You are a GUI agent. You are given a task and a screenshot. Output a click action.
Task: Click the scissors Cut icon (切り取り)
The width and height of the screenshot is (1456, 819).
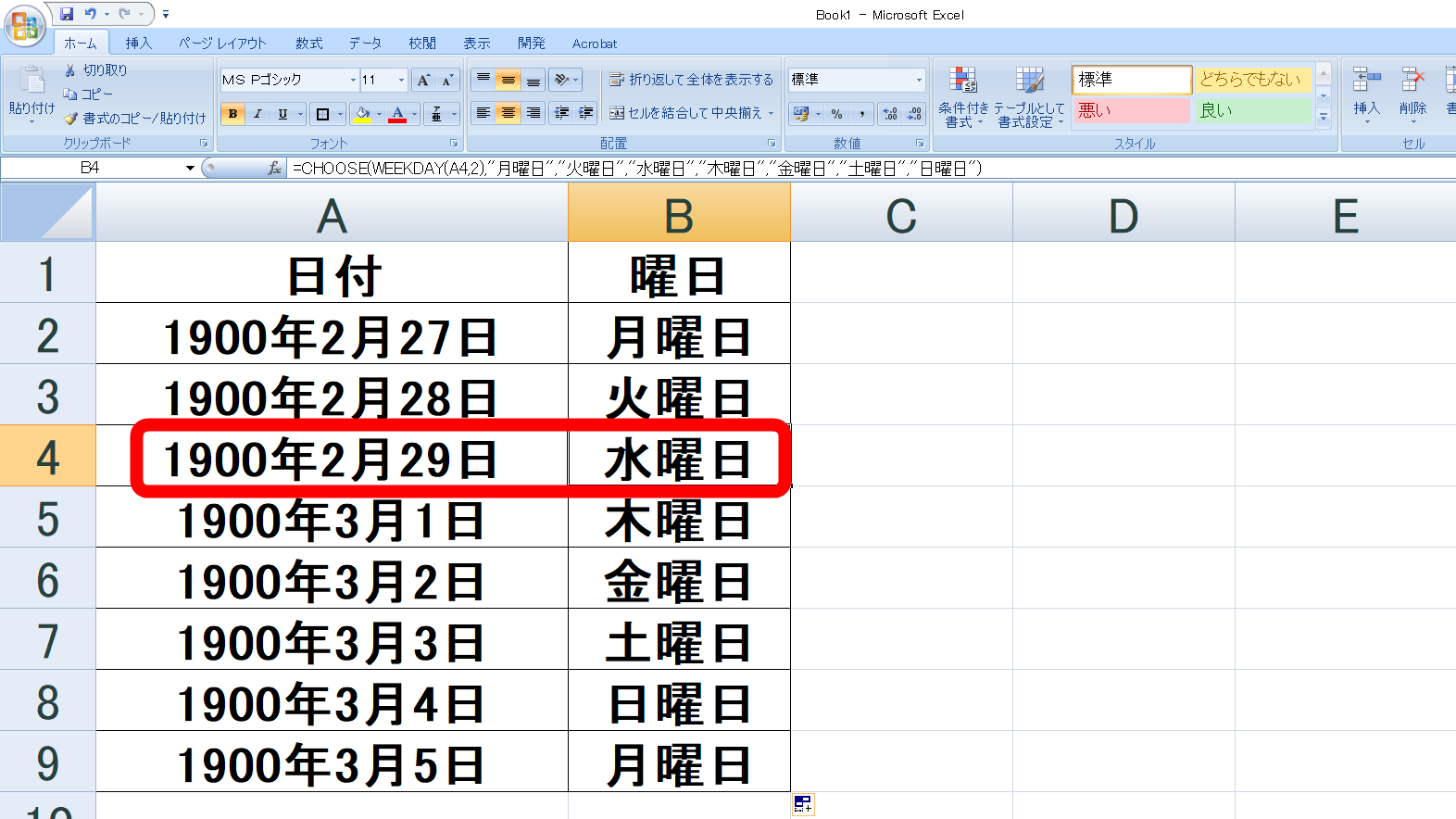coord(70,70)
